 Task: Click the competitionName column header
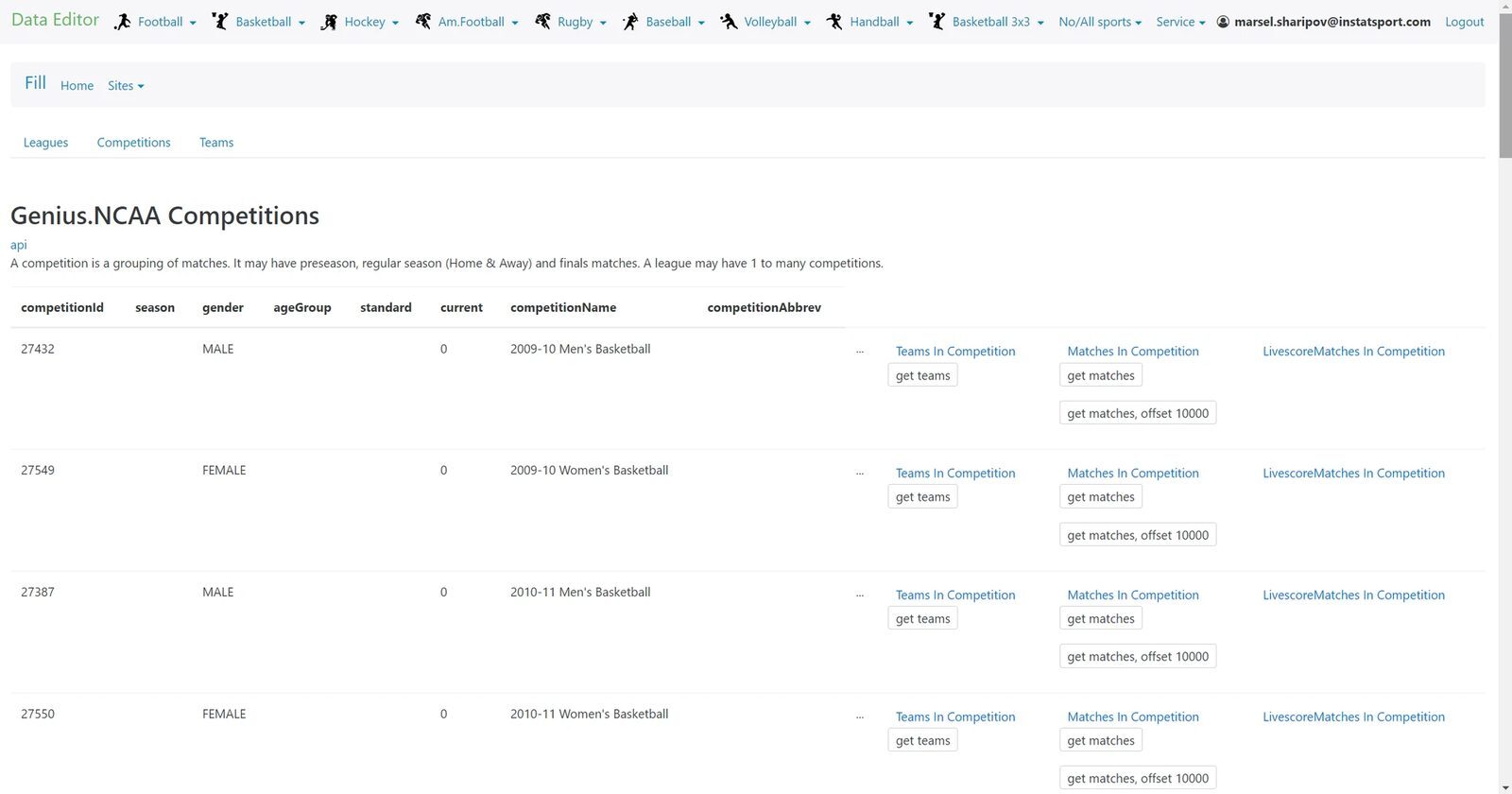click(x=563, y=308)
